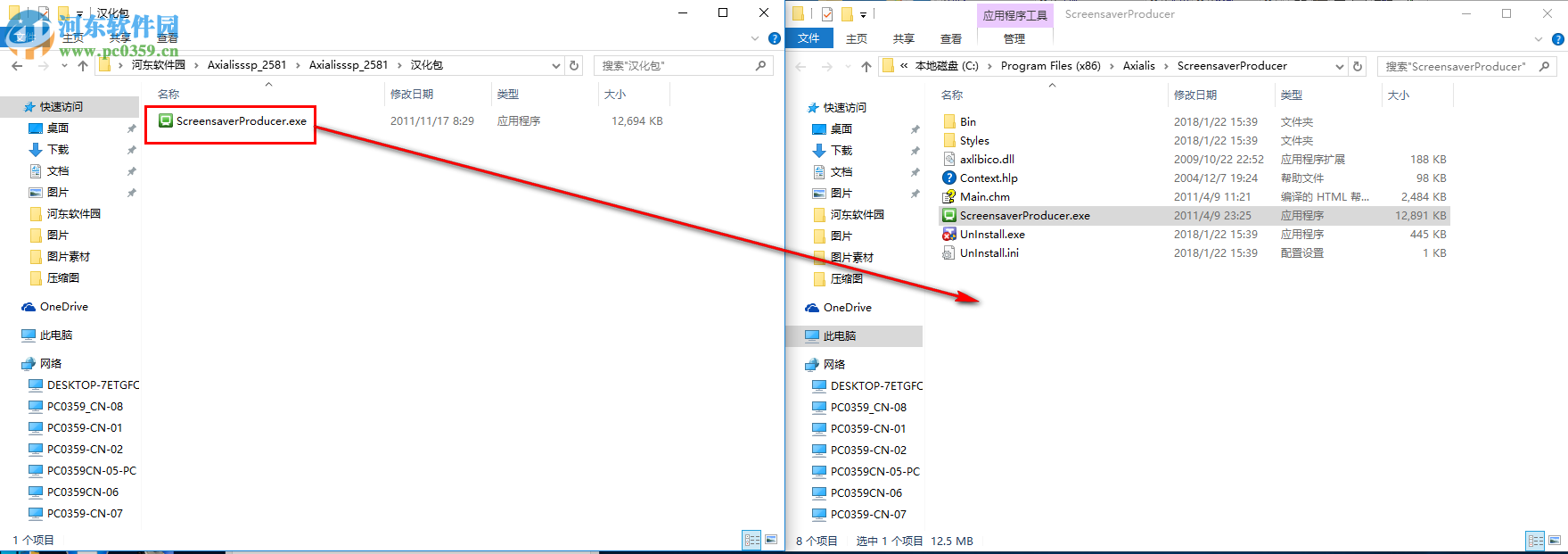
Task: Open the 主页 tab in right window
Action: point(857,39)
